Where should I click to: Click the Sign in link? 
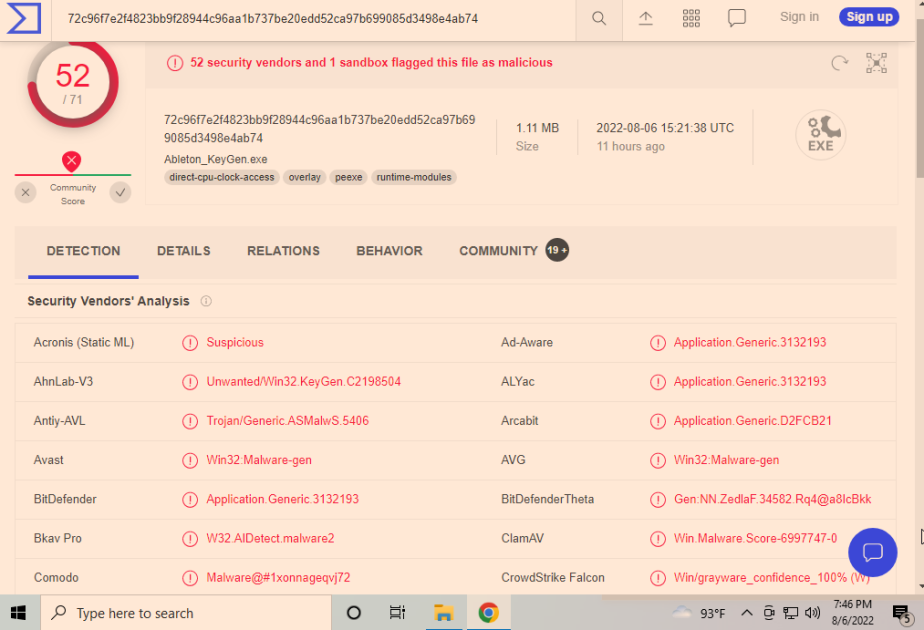coord(799,17)
